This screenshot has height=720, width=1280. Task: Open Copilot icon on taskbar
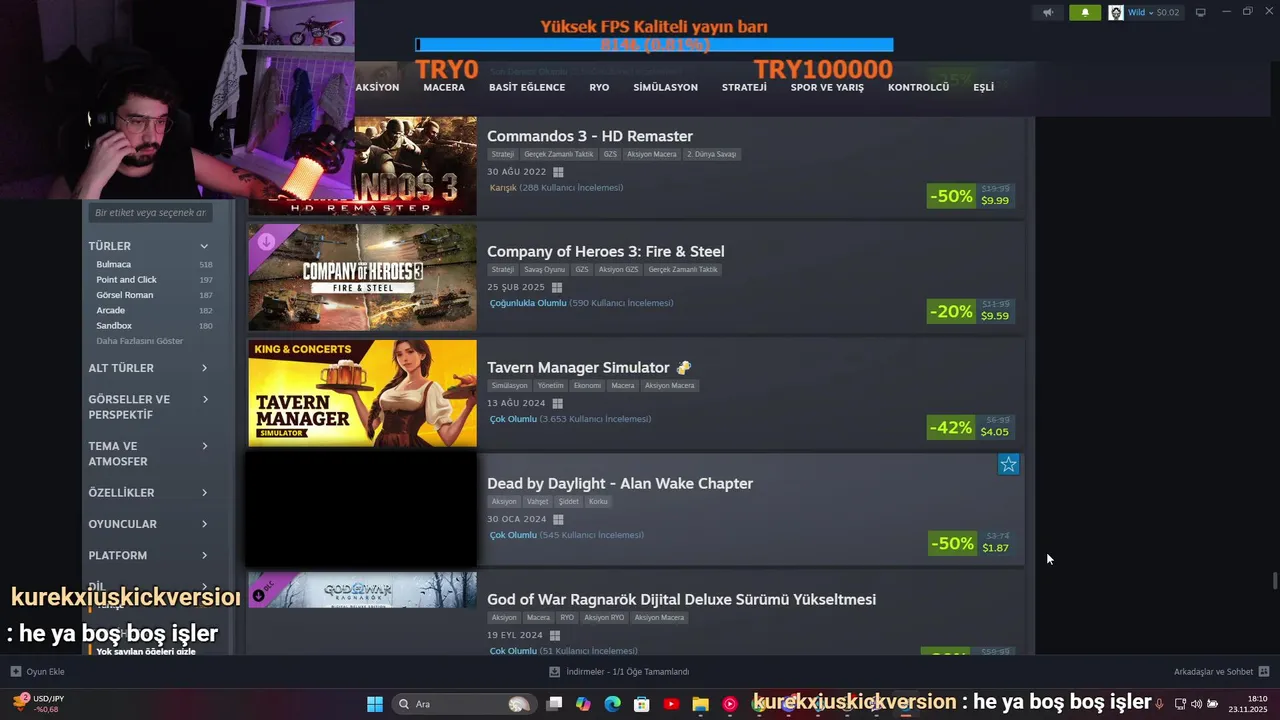click(x=583, y=704)
